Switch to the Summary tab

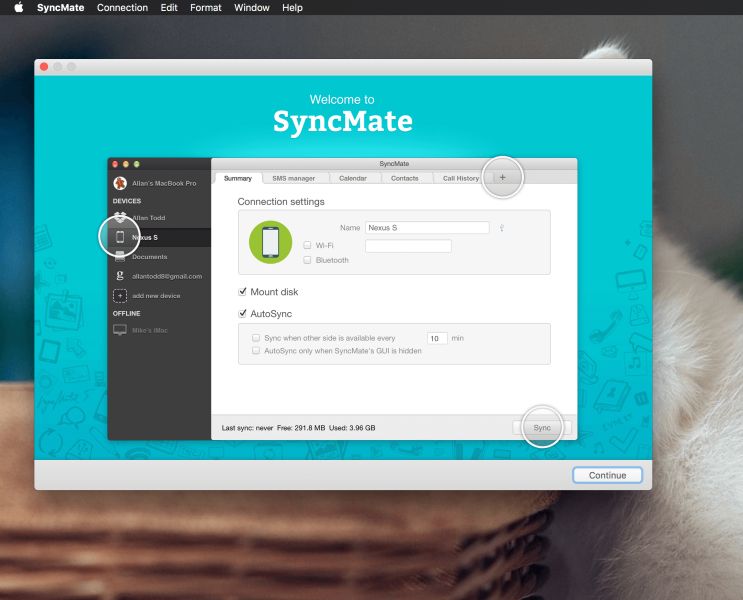[238, 178]
